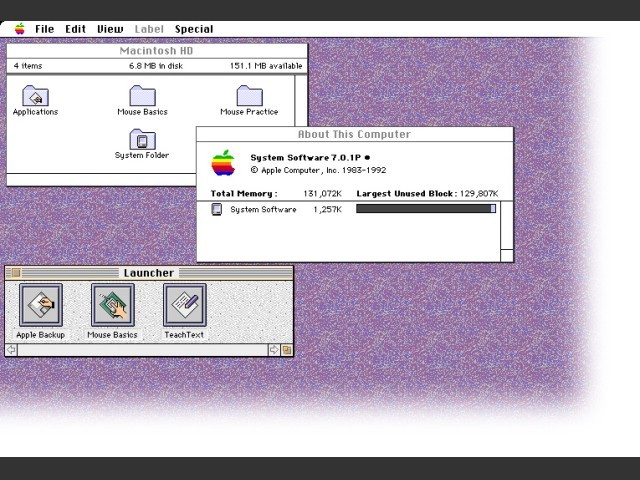
Task: Click the Launcher's left scroll arrow
Action: (11, 350)
